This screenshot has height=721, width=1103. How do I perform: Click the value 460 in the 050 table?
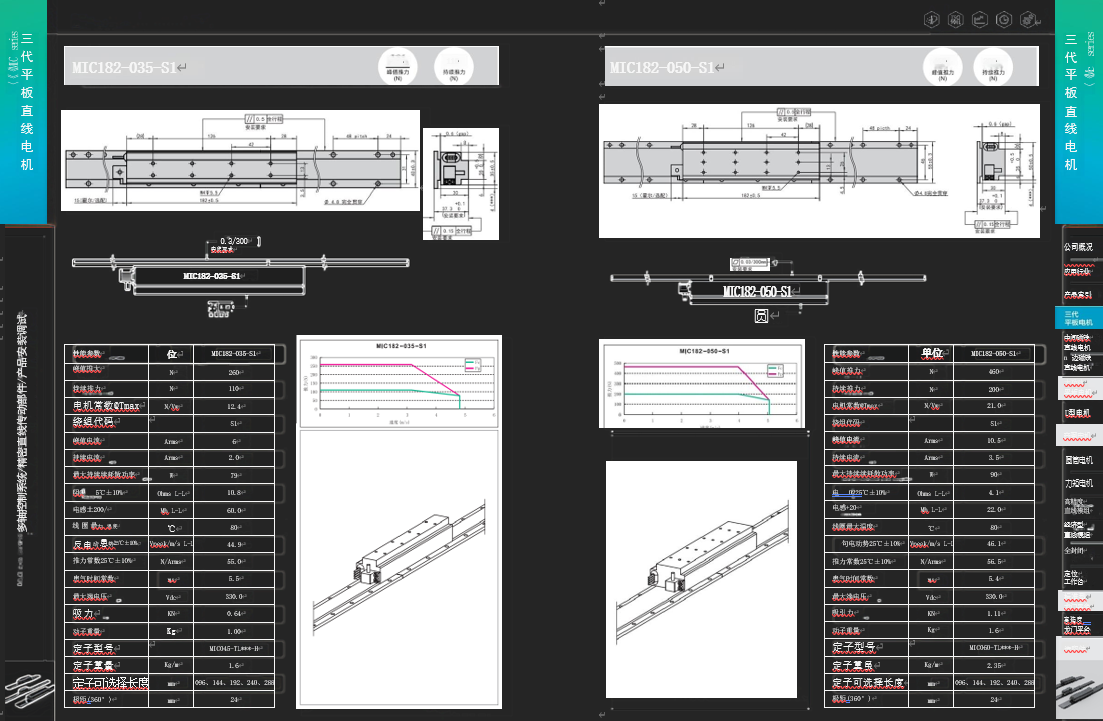[994, 371]
